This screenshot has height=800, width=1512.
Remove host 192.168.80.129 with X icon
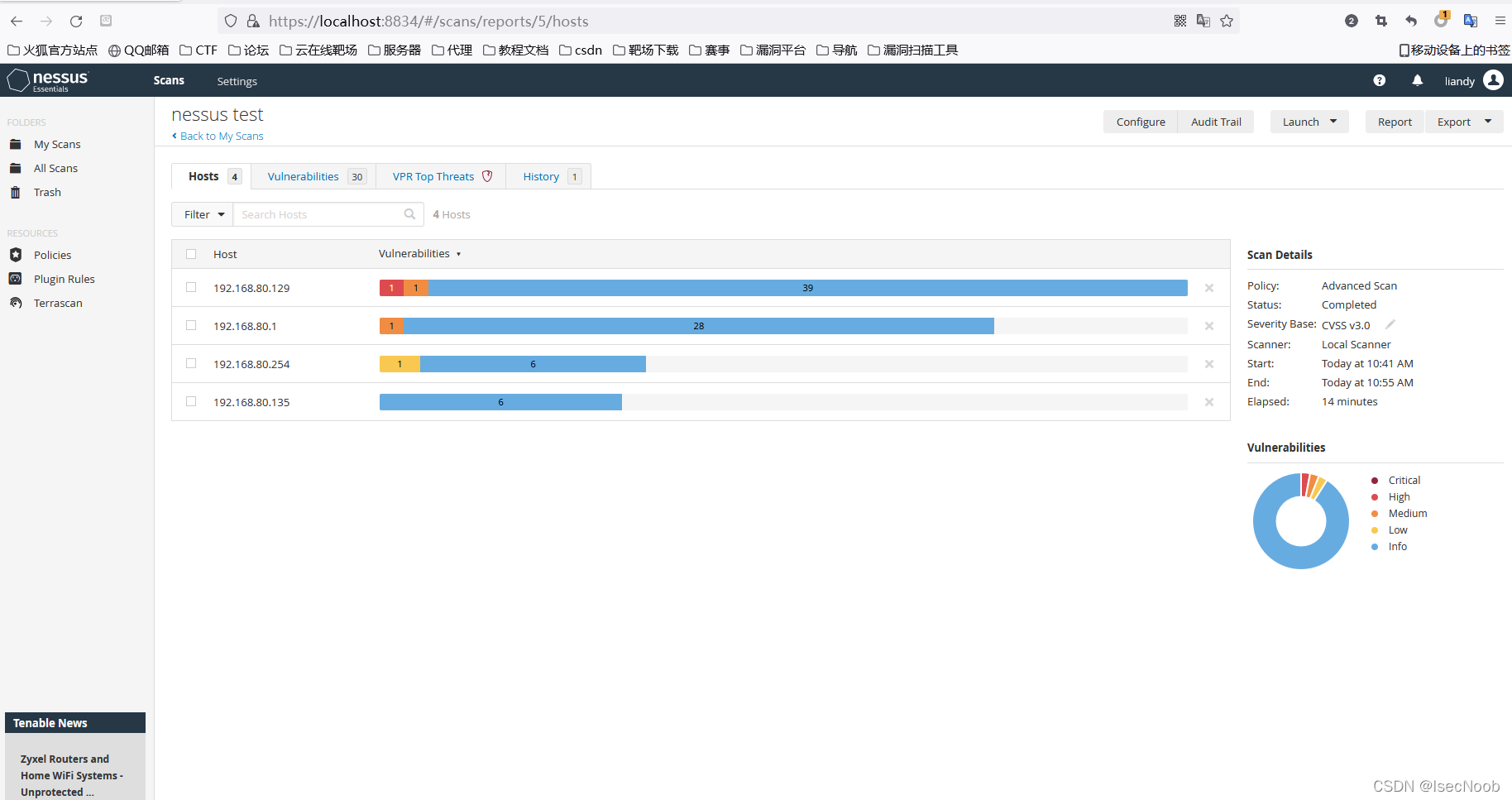[x=1209, y=288]
